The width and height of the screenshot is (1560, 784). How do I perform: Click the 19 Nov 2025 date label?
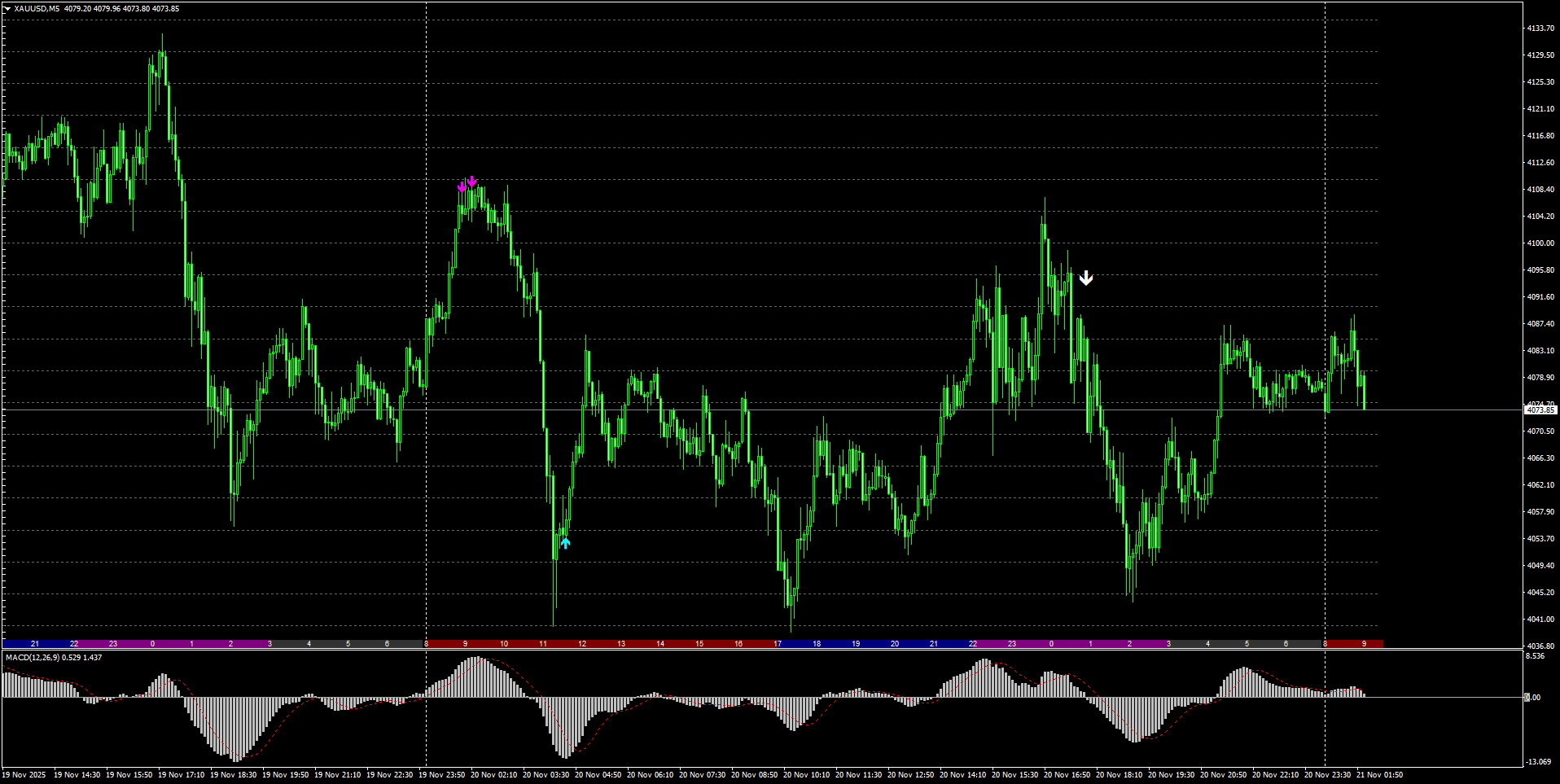point(24,775)
